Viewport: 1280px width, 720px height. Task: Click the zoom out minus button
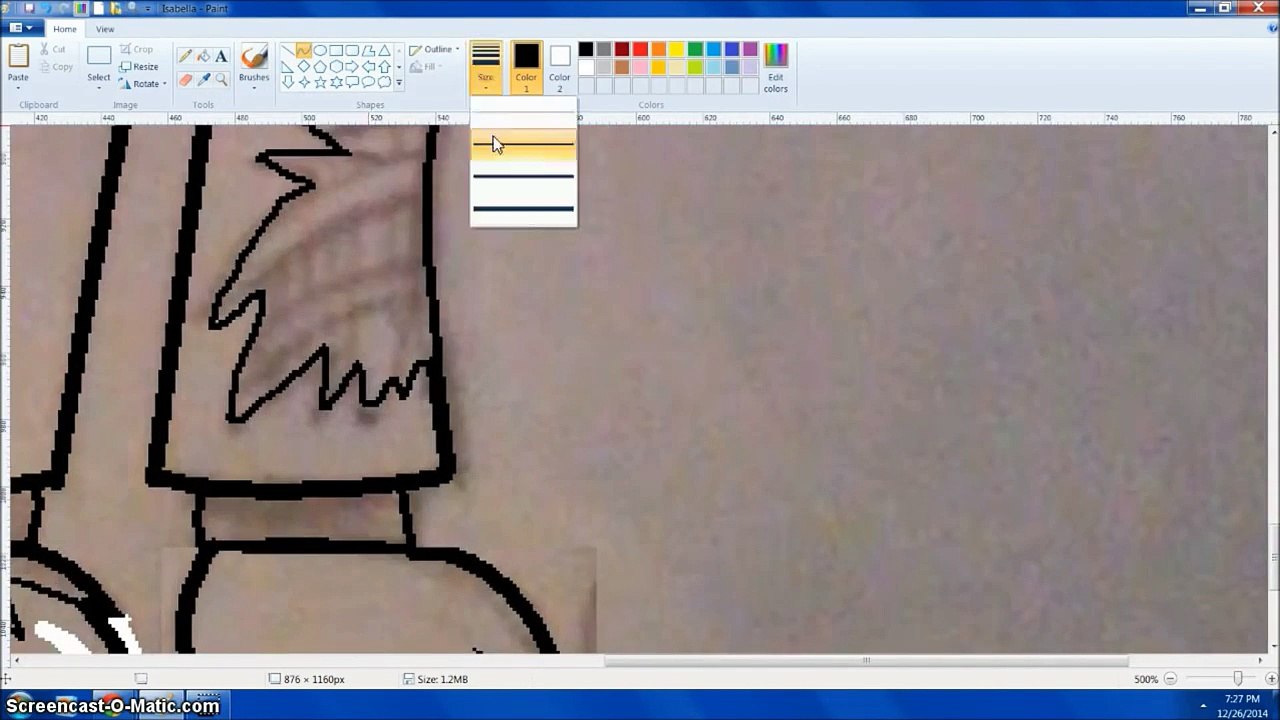pyautogui.click(x=1170, y=679)
